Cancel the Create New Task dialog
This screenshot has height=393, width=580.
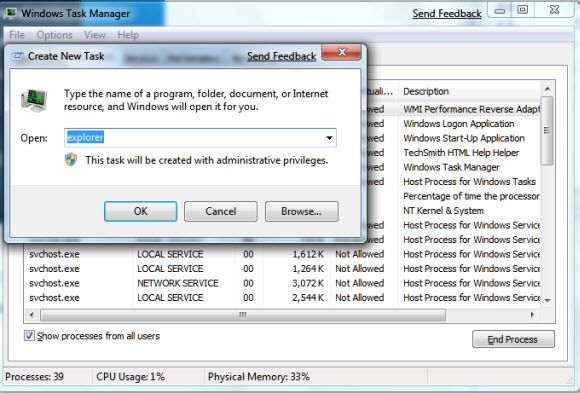(x=221, y=211)
